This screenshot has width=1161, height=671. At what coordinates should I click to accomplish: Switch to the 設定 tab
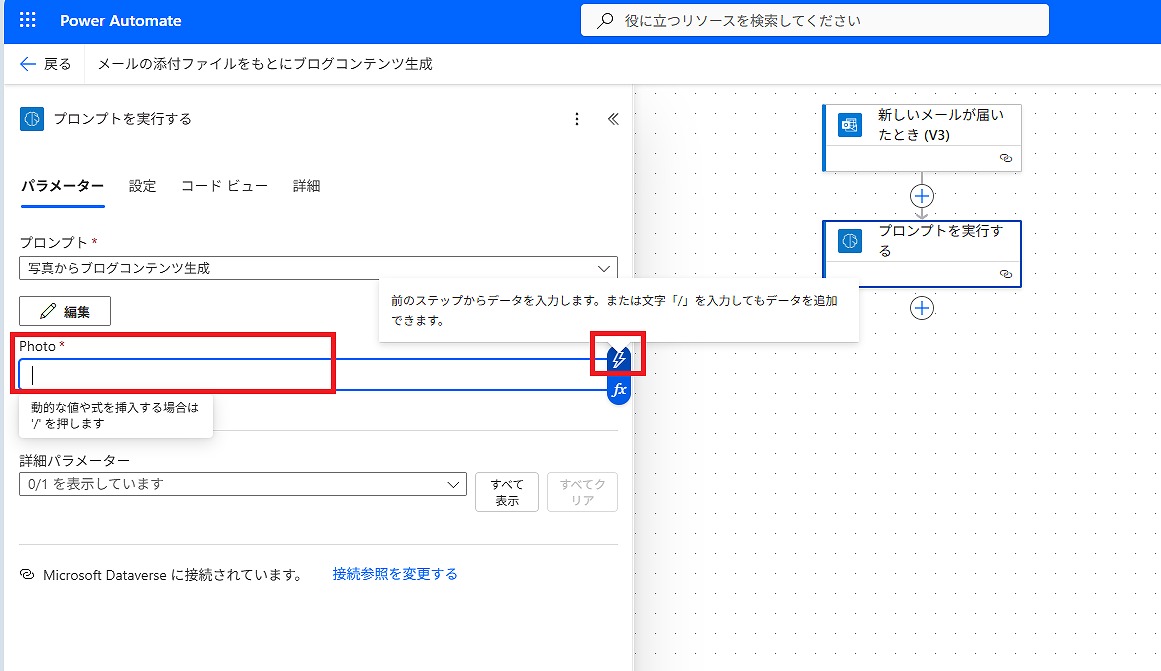coord(142,186)
